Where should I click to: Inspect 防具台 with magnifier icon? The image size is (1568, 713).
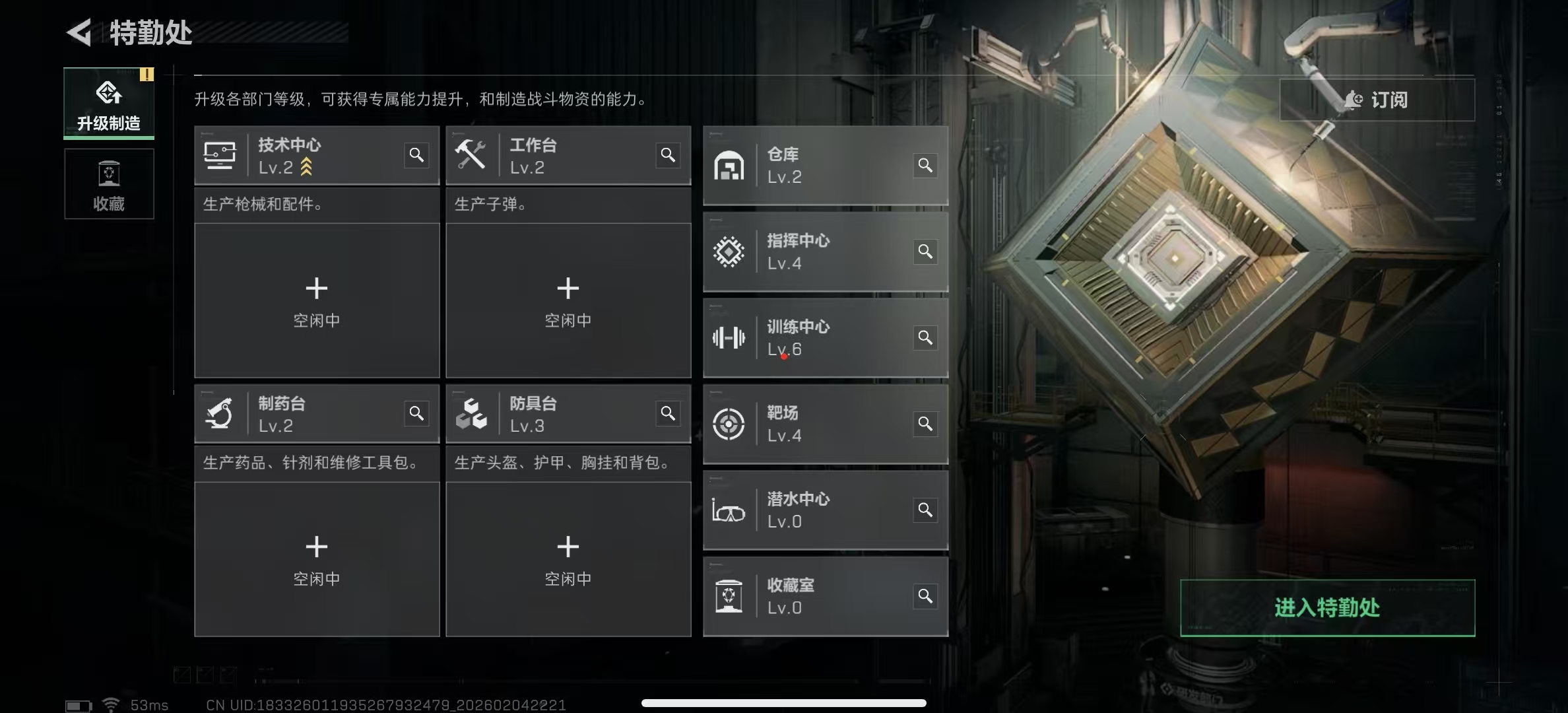[668, 413]
